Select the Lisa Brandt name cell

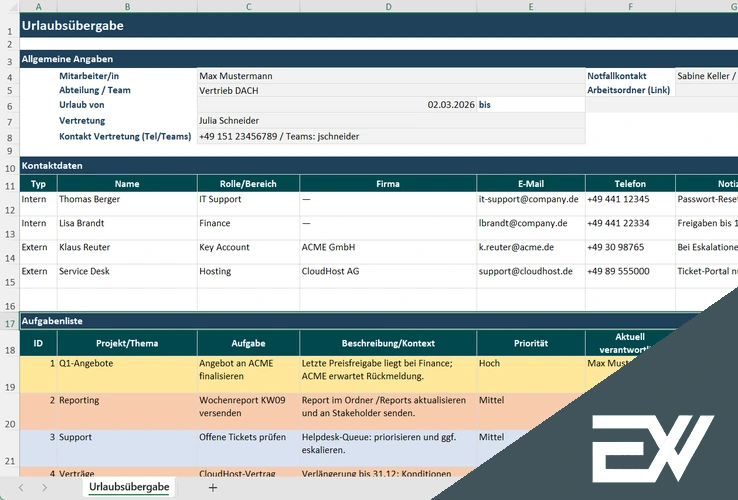tap(127, 228)
